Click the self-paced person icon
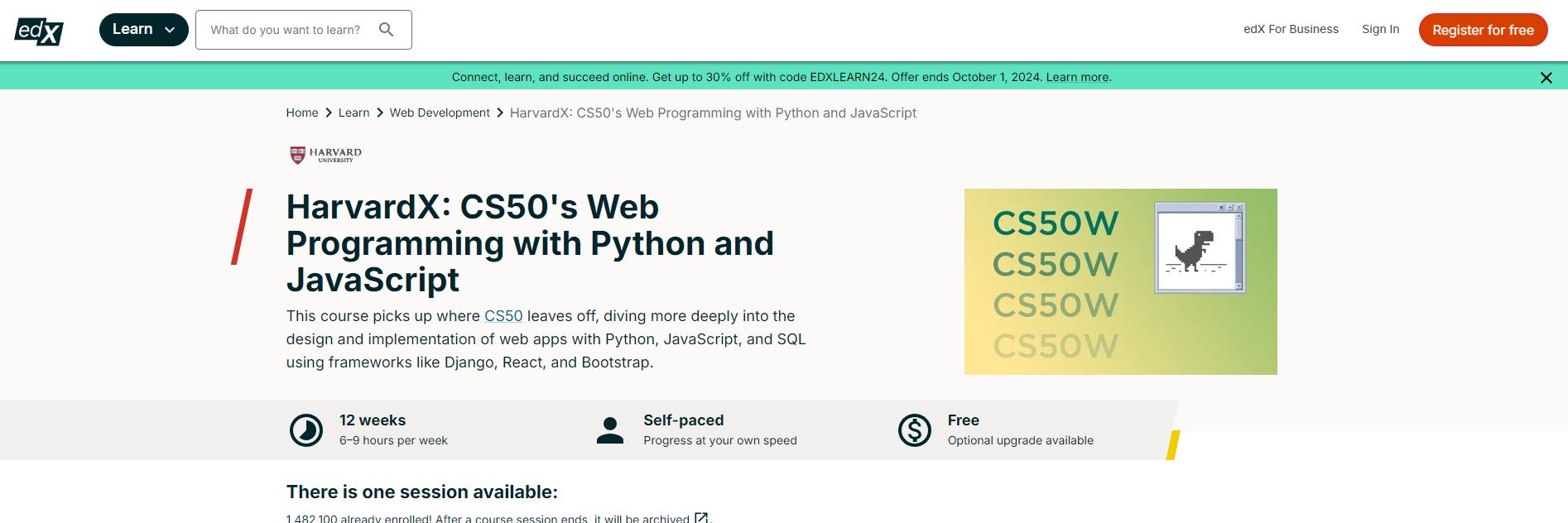 (x=610, y=429)
